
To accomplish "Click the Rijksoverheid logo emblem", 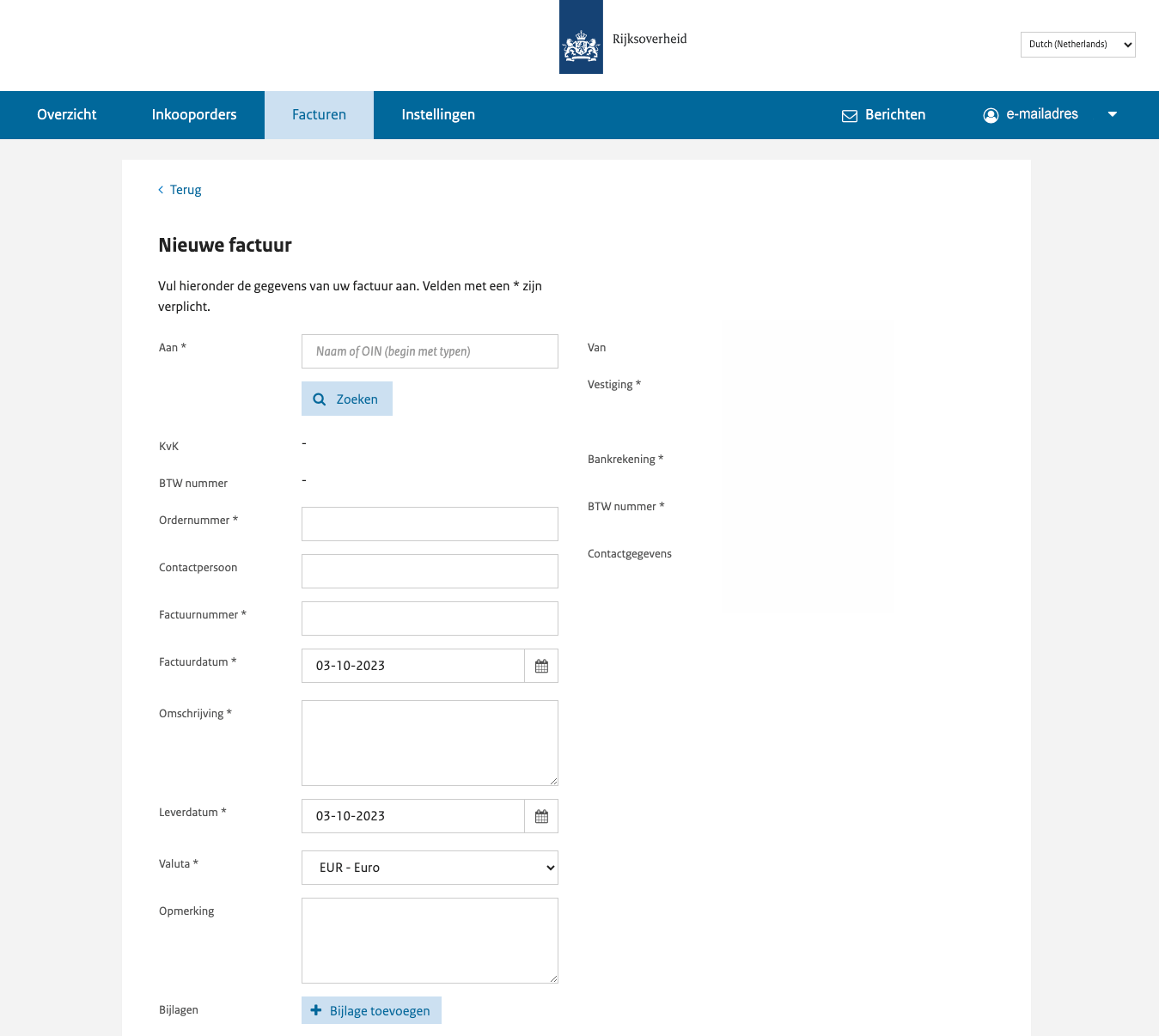I will pyautogui.click(x=581, y=37).
